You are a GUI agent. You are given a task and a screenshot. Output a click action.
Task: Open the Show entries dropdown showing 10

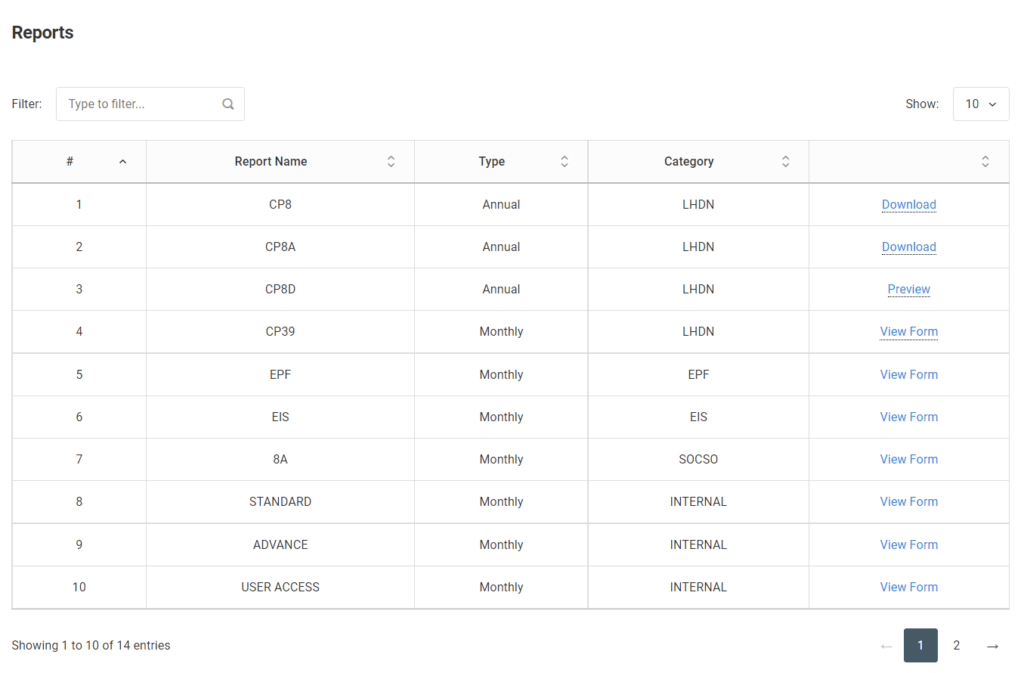981,104
